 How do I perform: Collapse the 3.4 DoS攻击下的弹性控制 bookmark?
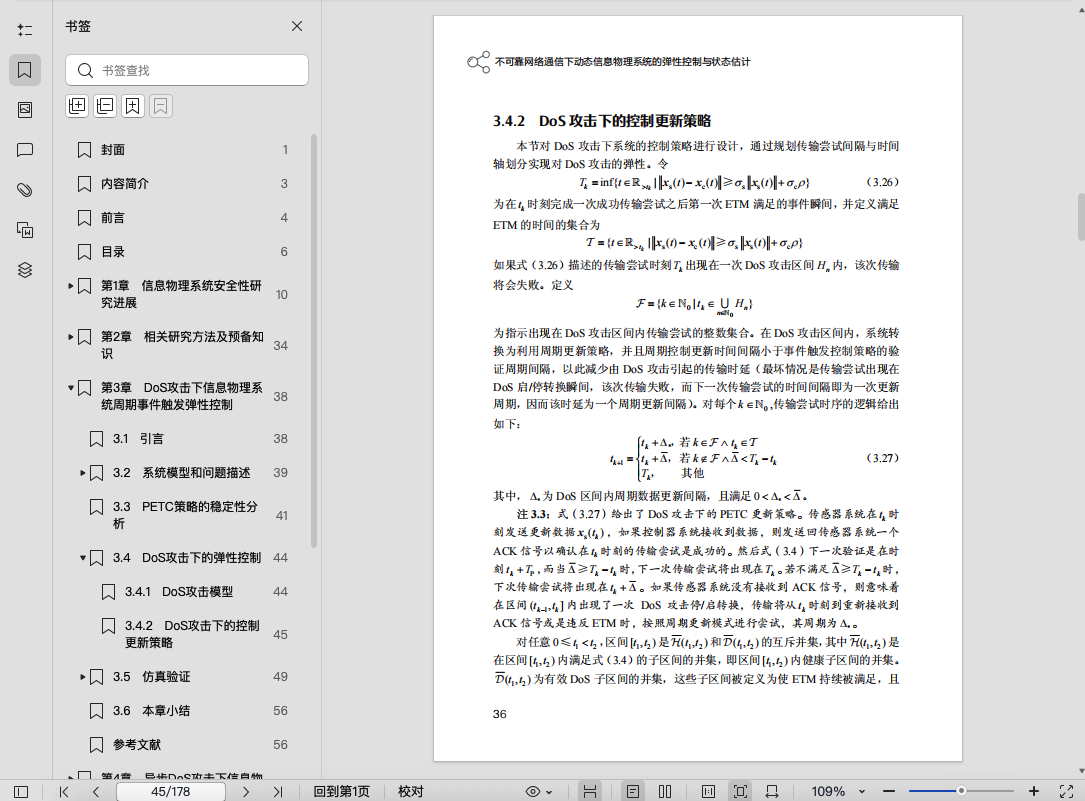tap(82, 558)
